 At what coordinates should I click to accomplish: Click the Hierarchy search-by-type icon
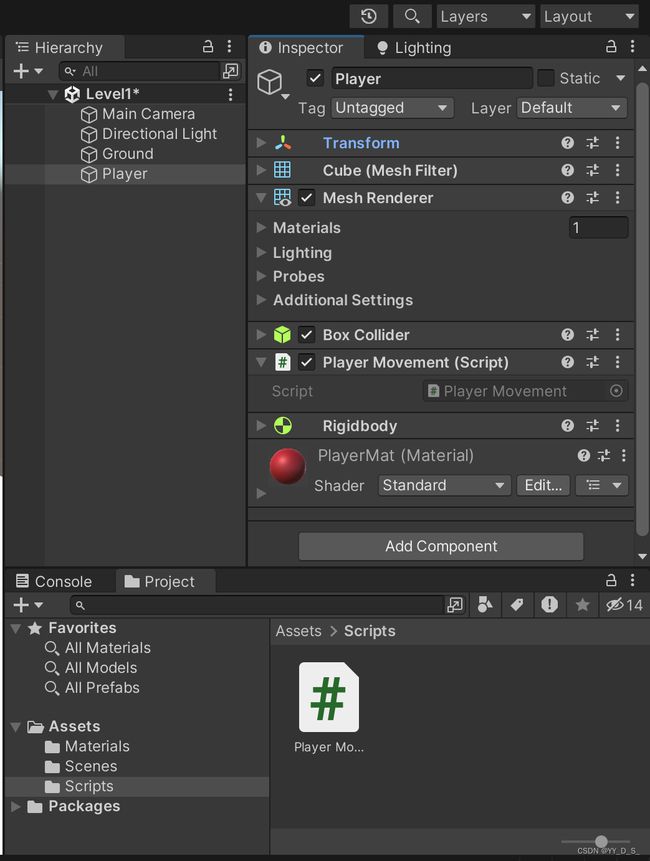(x=231, y=71)
